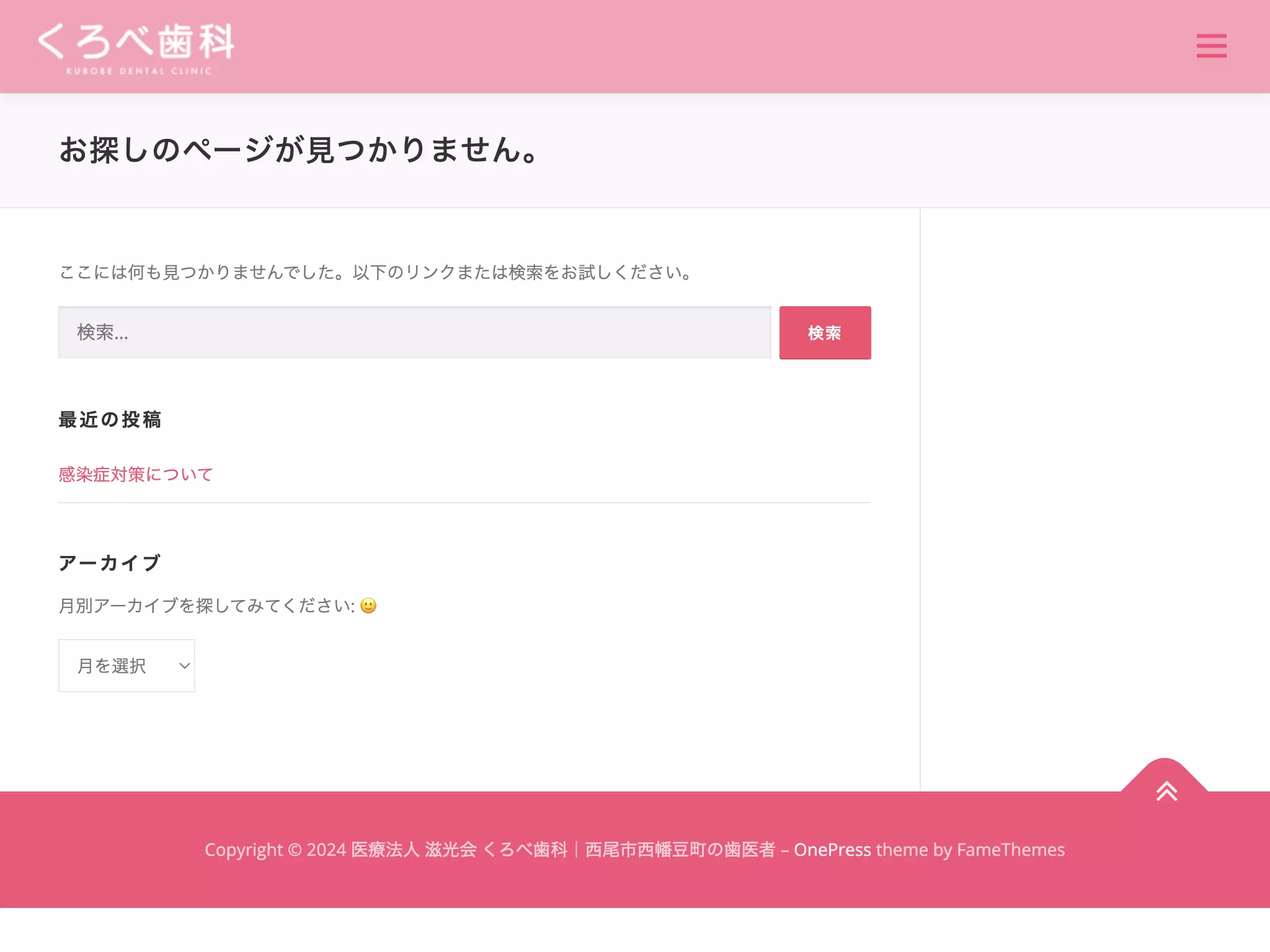1270x952 pixels.
Task: Focus the 検索... search input field
Action: (x=415, y=332)
